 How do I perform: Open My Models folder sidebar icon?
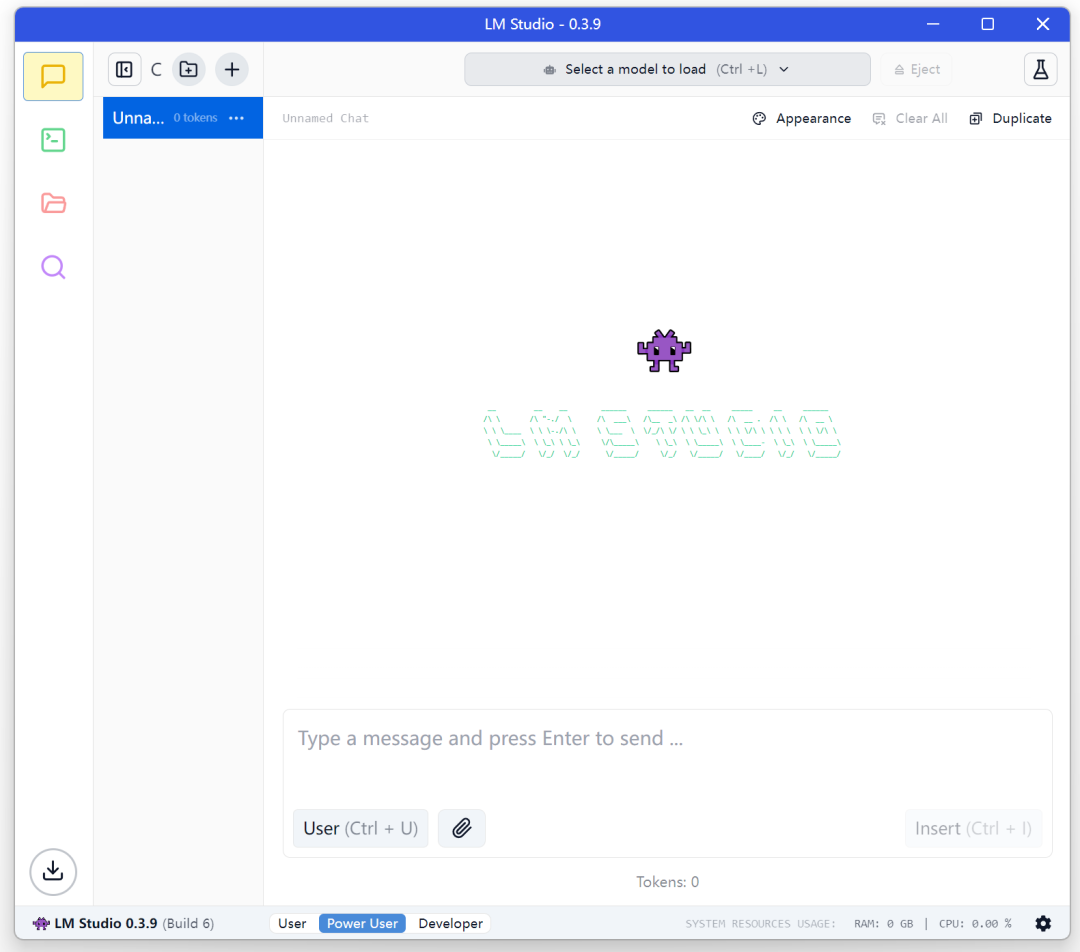point(53,203)
